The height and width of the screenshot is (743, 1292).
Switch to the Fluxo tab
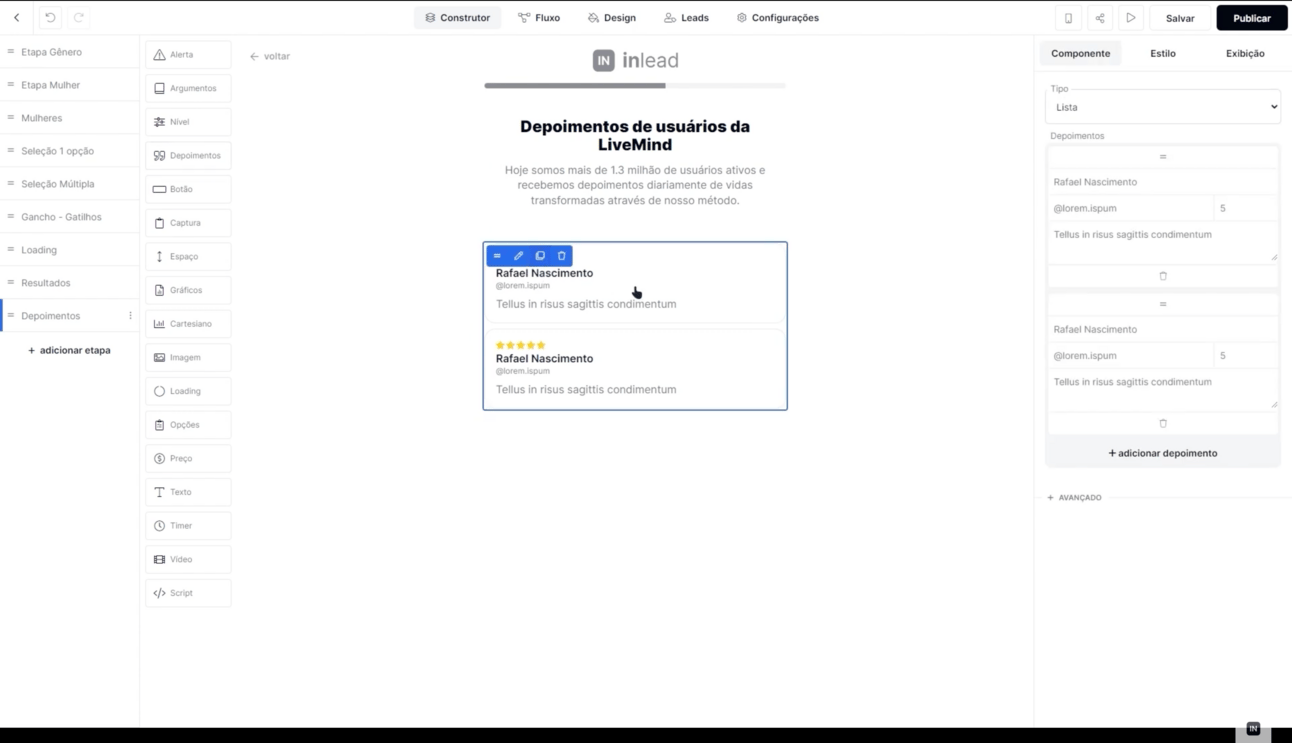pos(539,18)
